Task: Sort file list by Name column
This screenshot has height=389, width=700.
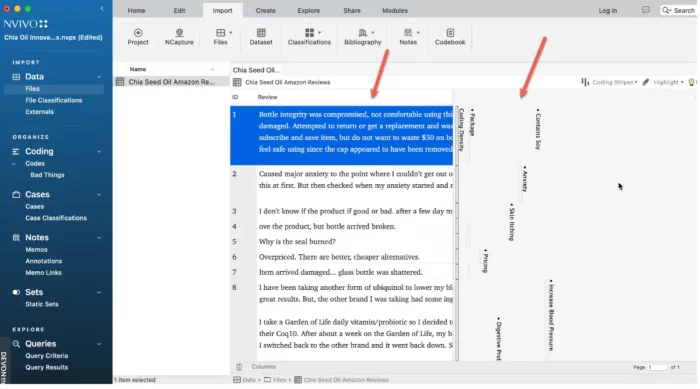Action: pyautogui.click(x=172, y=69)
